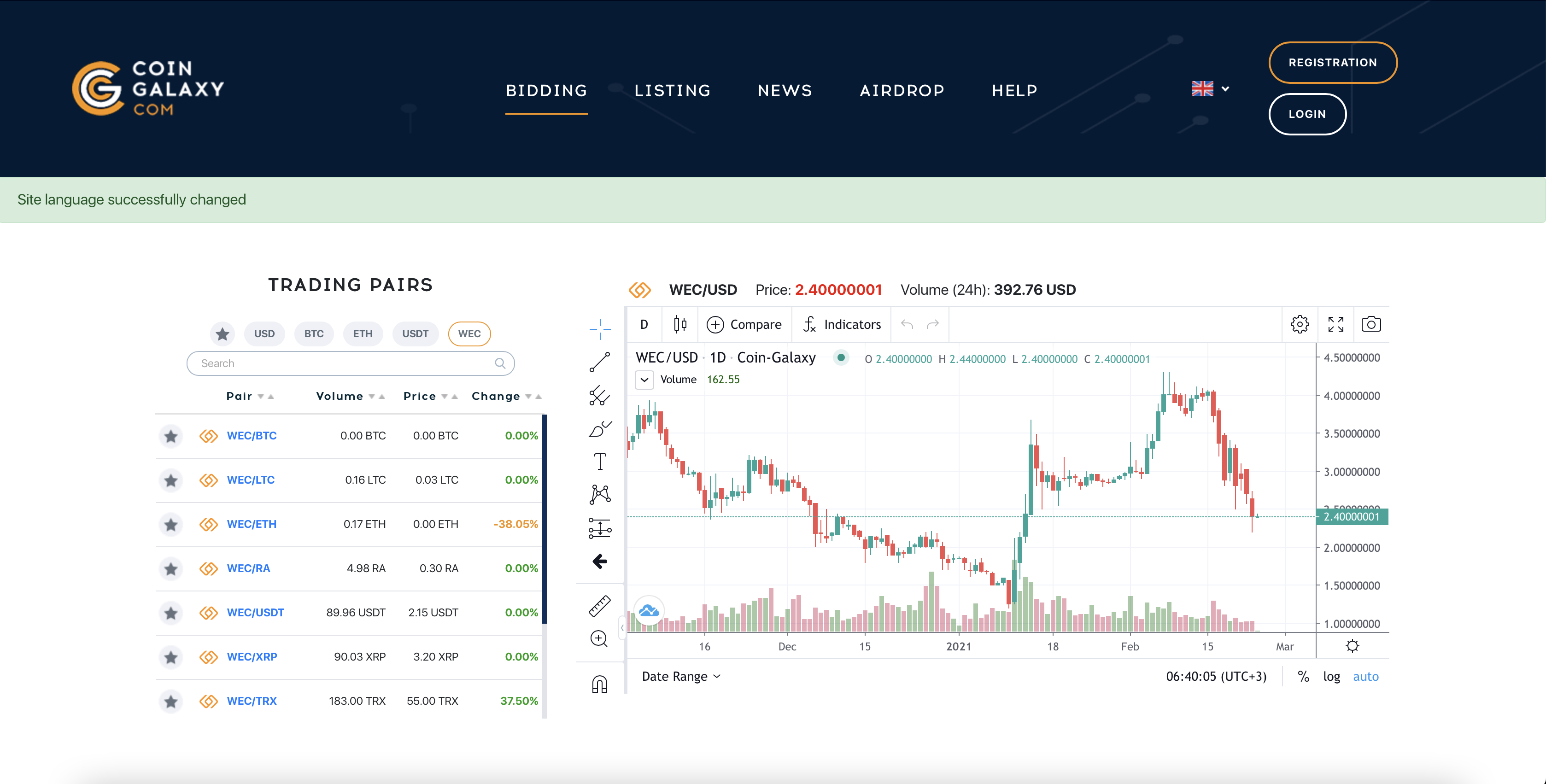Image resolution: width=1546 pixels, height=784 pixels.
Task: Select the brush drawing tool
Action: click(x=599, y=428)
